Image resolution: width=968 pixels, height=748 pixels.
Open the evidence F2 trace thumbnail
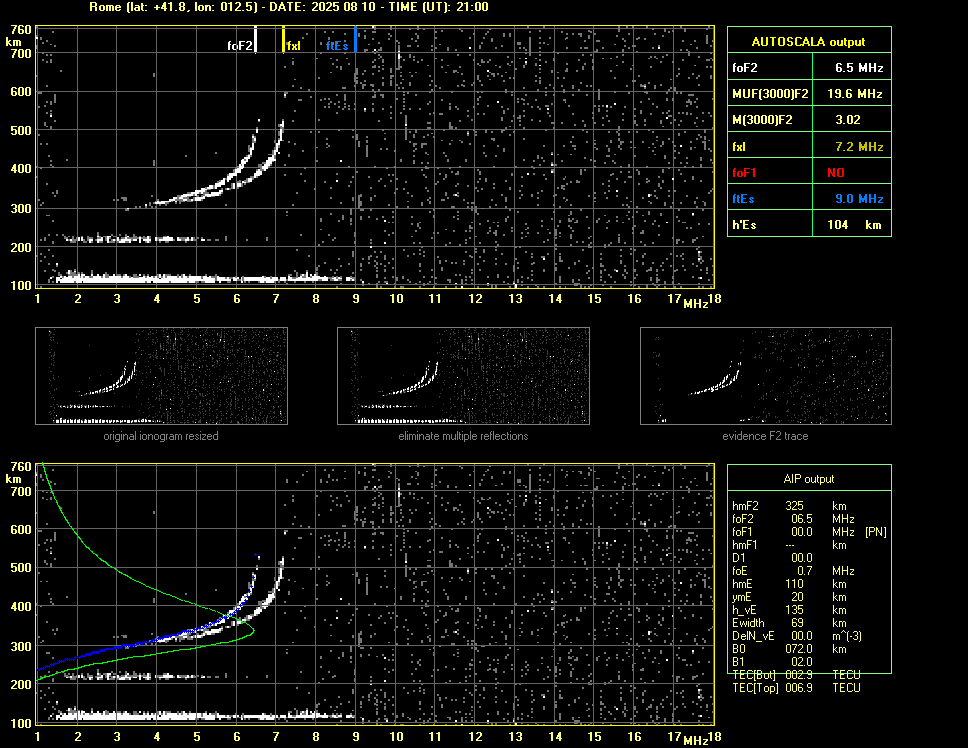click(x=766, y=376)
